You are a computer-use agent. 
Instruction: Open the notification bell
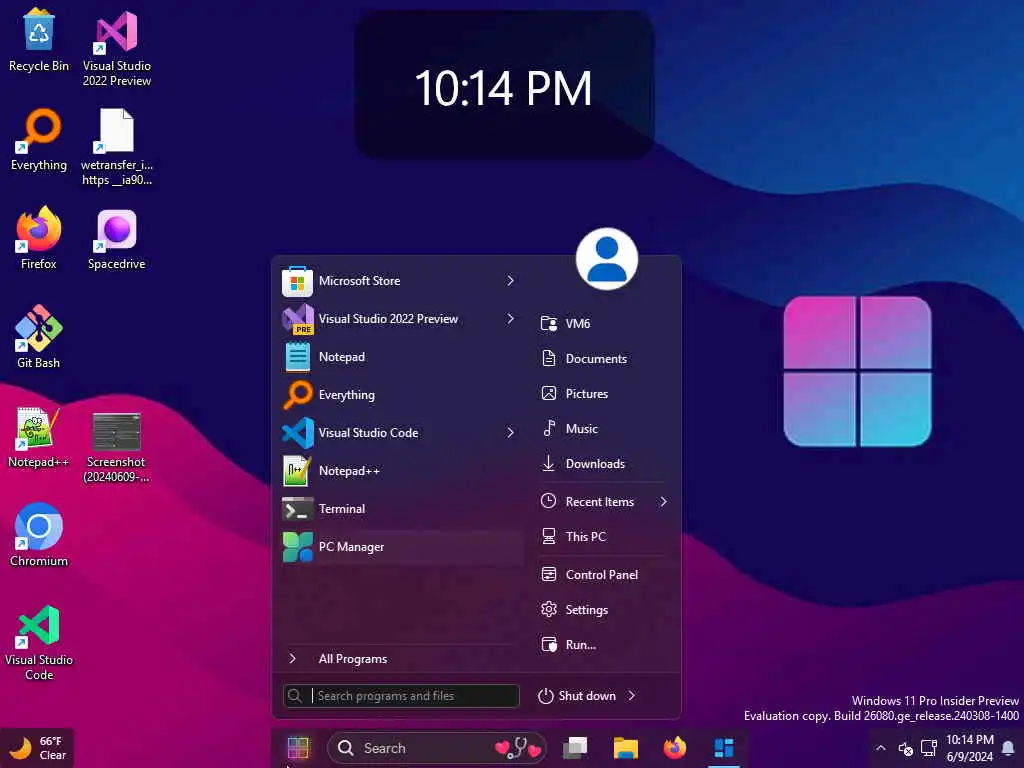coord(1008,748)
